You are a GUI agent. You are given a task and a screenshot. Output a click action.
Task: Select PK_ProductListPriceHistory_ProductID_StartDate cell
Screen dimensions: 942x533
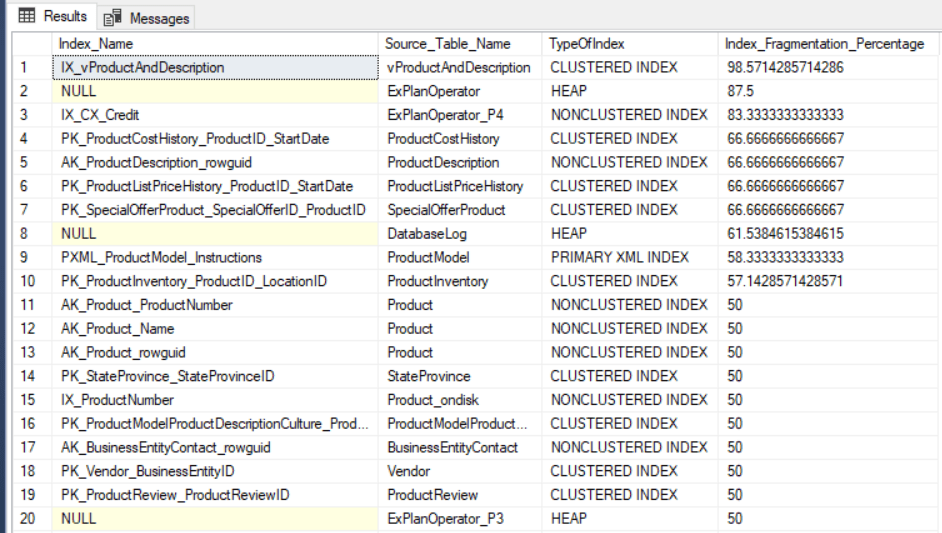point(215,186)
